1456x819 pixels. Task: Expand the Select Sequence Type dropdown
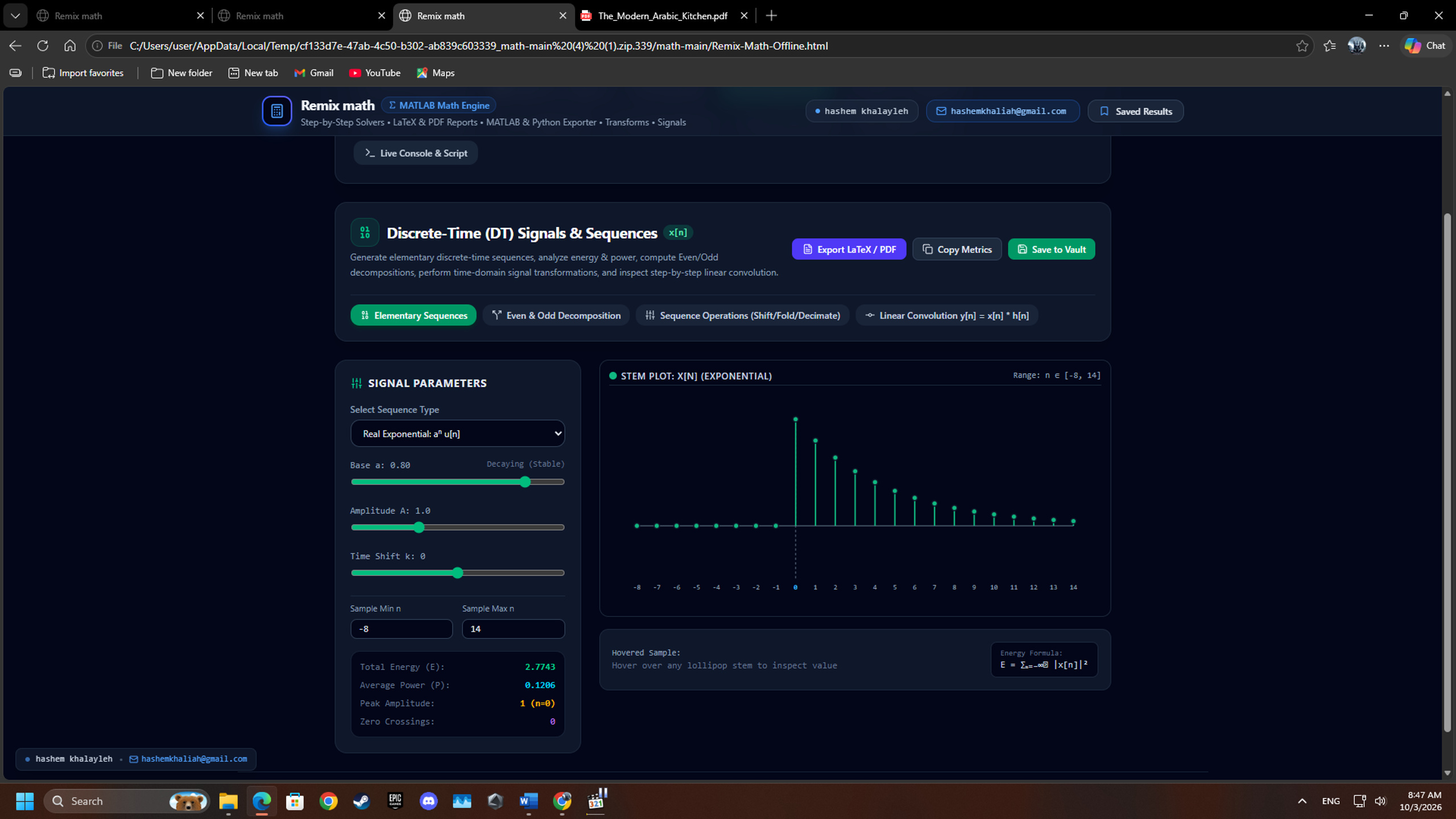457,433
